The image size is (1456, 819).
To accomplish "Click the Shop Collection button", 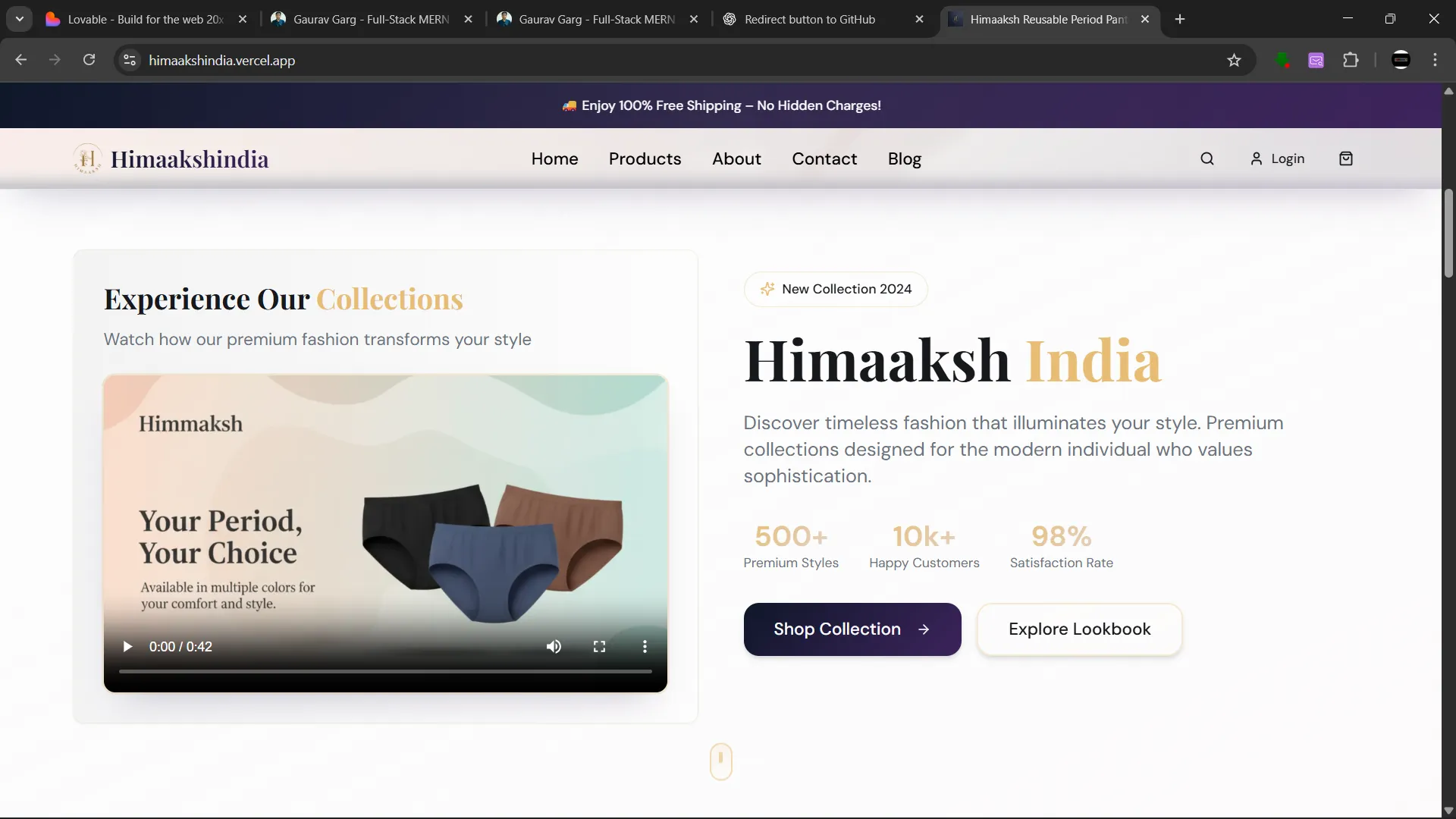I will (852, 629).
